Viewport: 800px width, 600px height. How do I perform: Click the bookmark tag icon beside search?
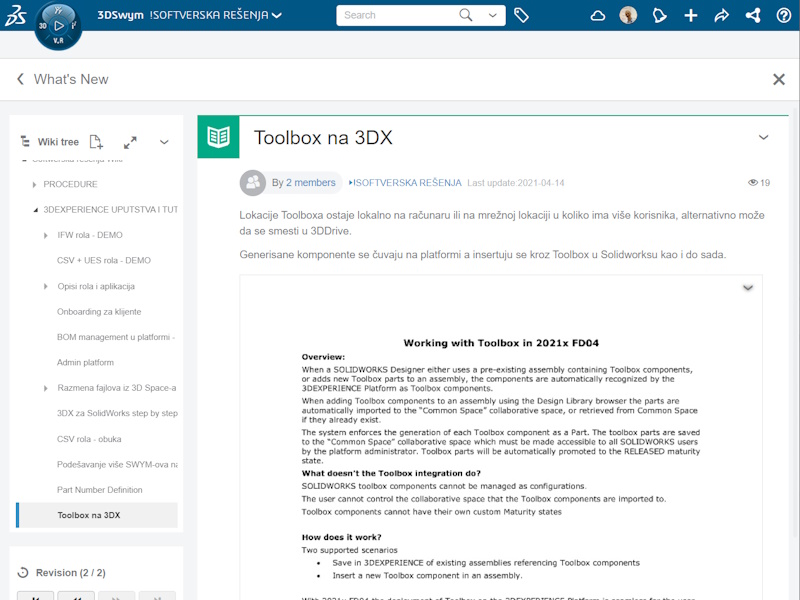point(521,16)
